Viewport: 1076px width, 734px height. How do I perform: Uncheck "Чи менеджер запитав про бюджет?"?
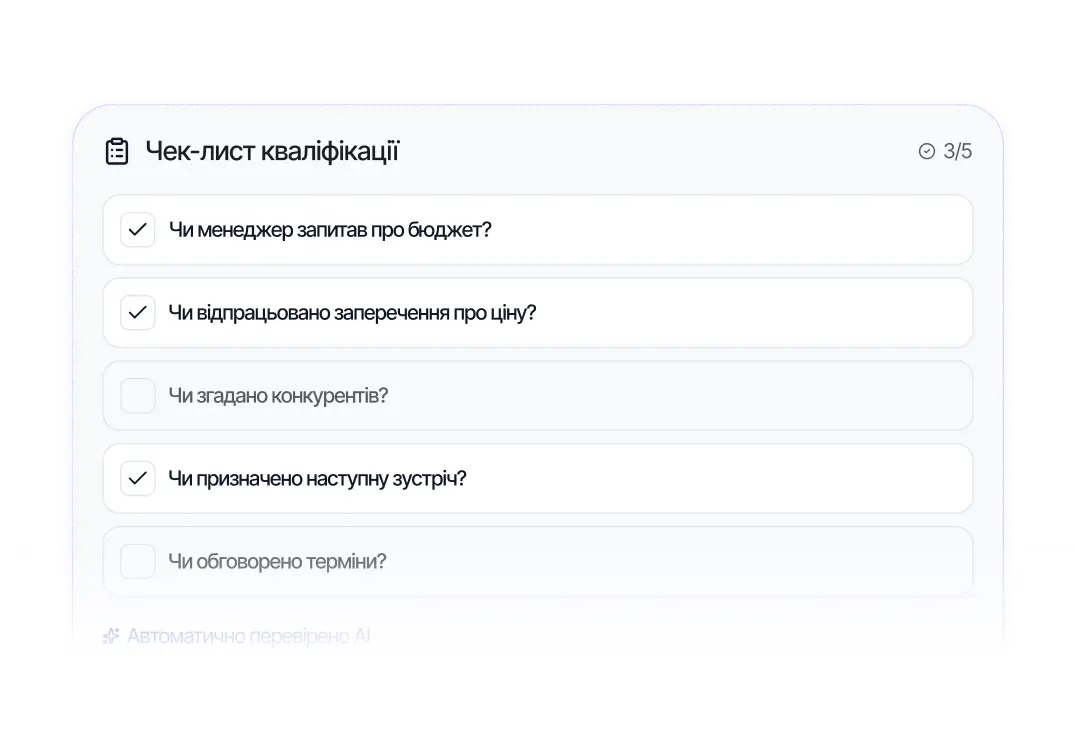coord(137,229)
